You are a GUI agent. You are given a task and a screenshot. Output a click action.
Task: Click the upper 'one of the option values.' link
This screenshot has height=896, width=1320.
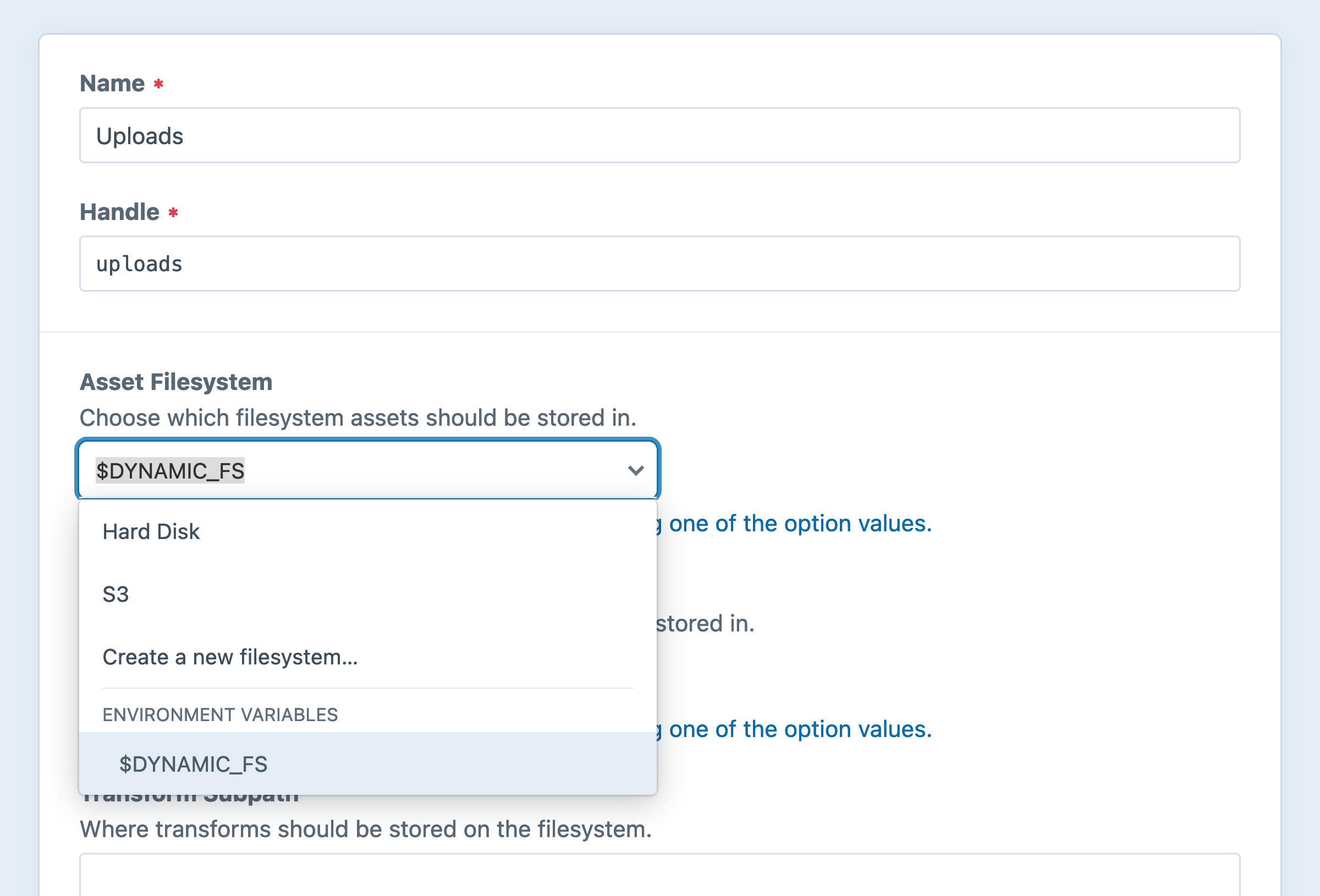(x=800, y=523)
